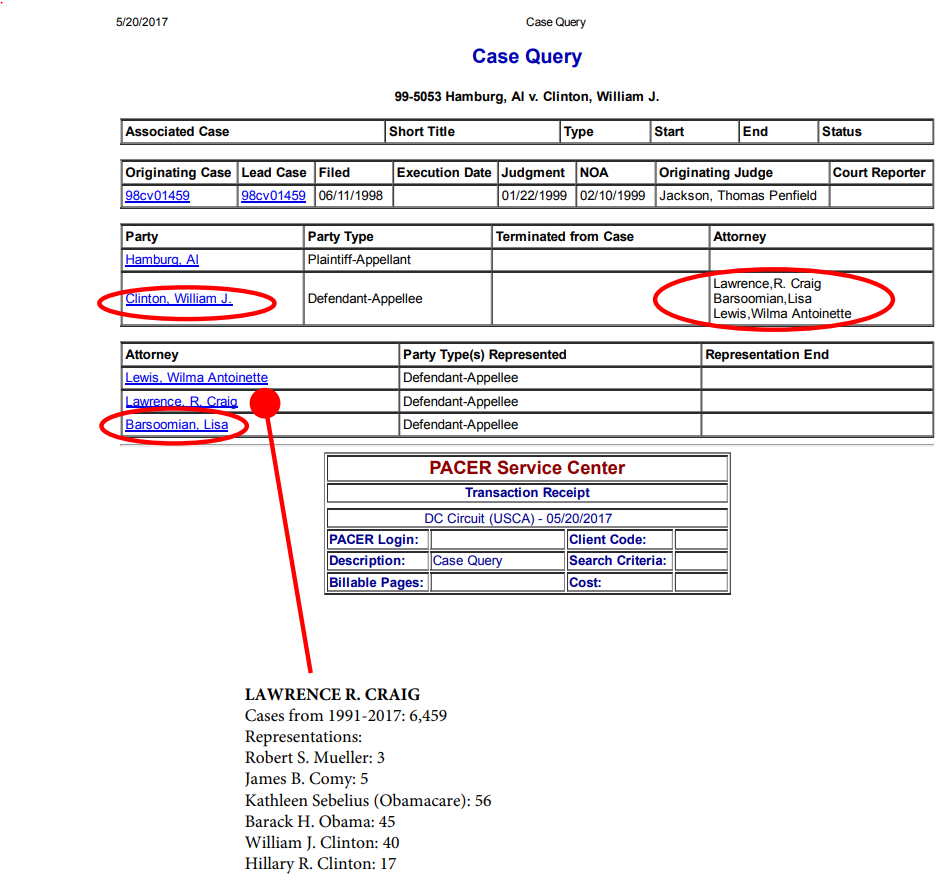Click the Originating Judge column header
The image size is (952, 890).
point(716,172)
